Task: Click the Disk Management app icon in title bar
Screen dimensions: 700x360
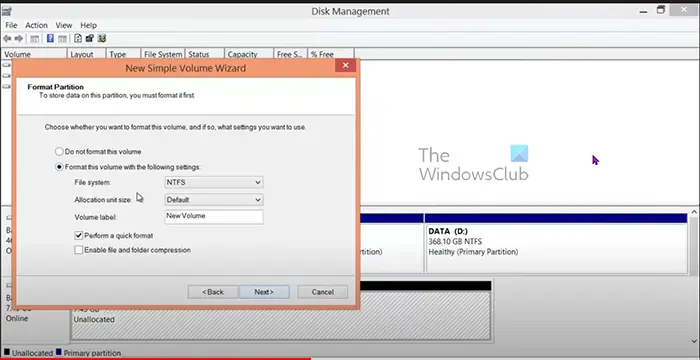Action: pos(7,11)
